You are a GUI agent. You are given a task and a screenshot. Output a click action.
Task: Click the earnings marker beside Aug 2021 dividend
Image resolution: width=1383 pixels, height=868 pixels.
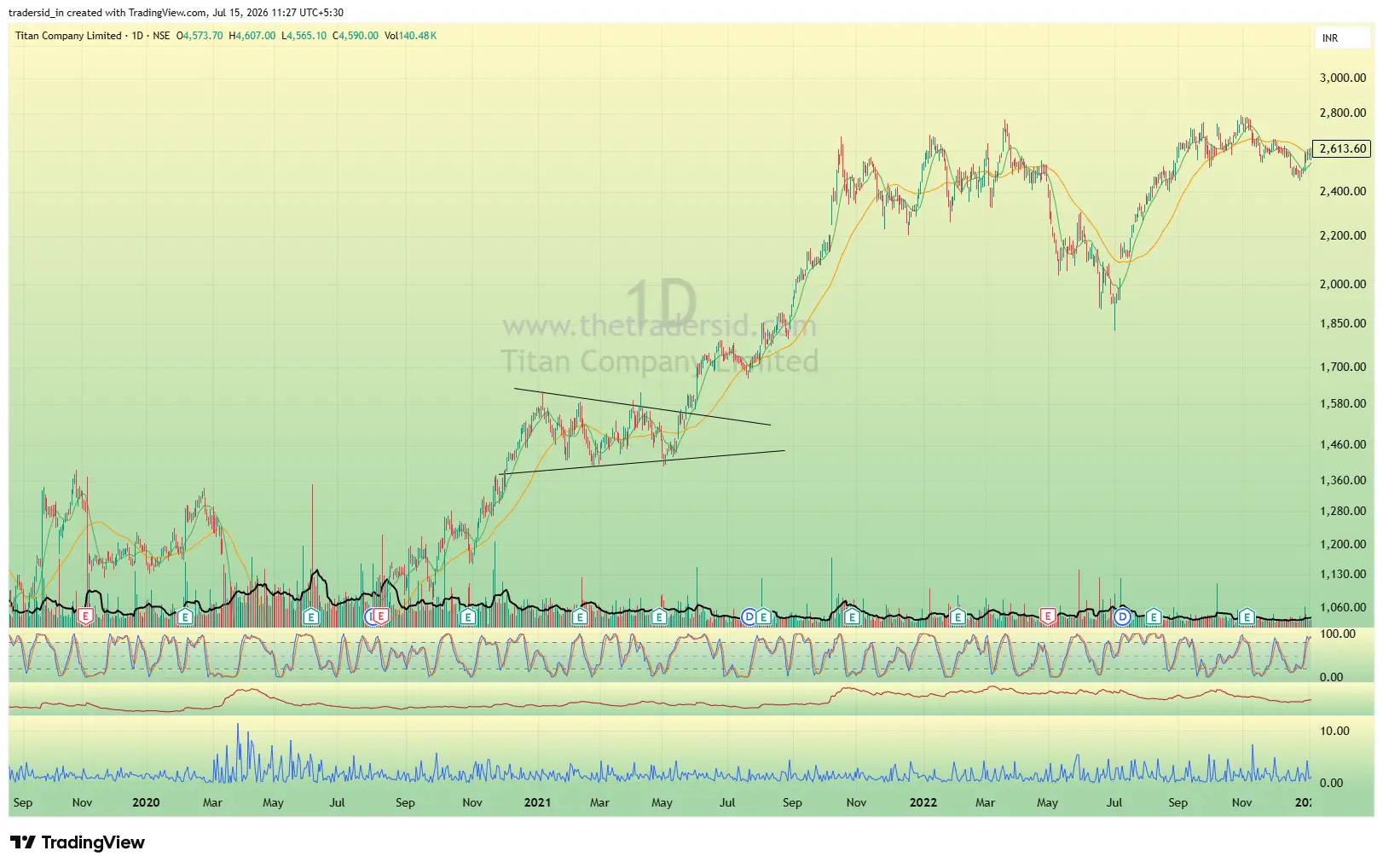(763, 616)
